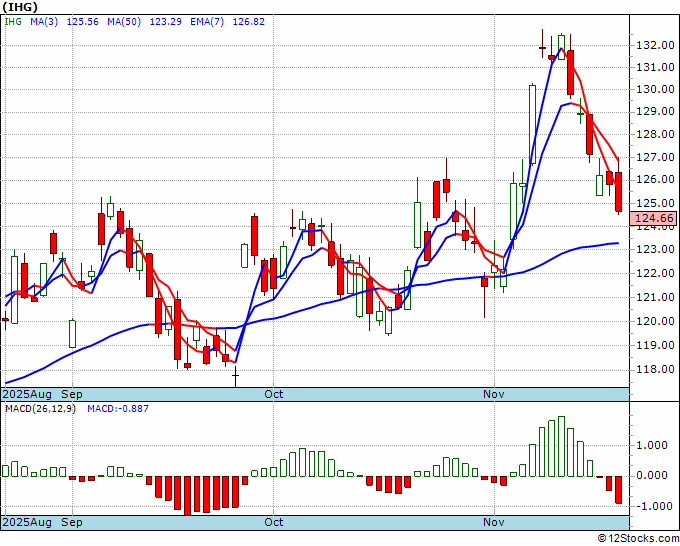Click the 0.000 MACD axis label
Image resolution: width=680 pixels, height=546 pixels.
[652, 476]
